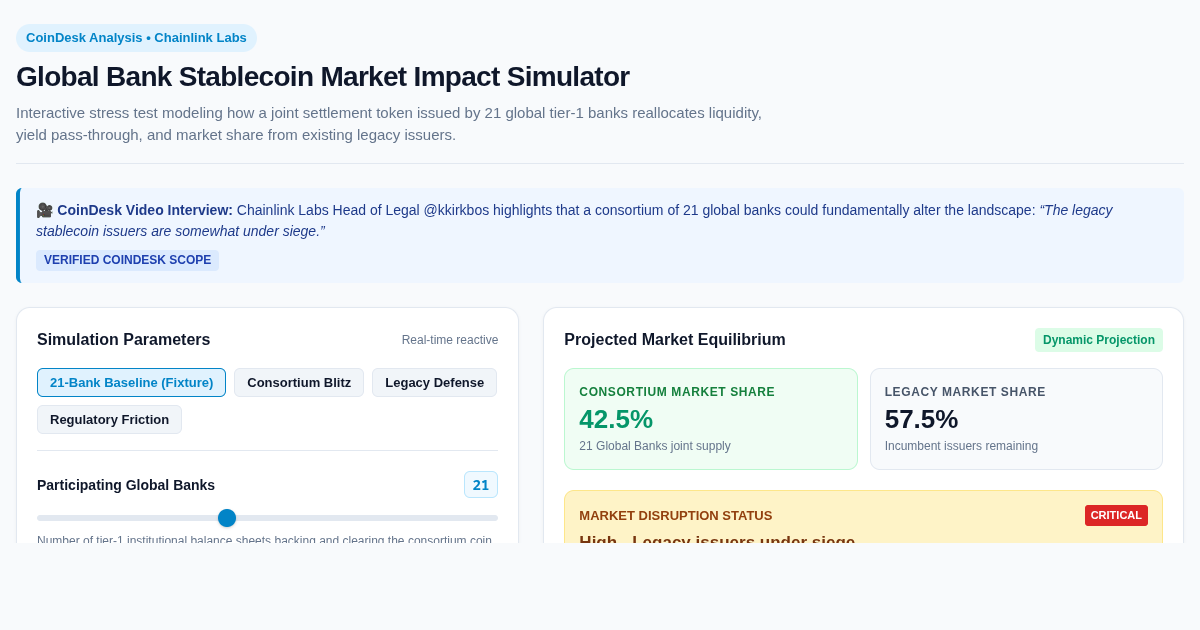Click the Participating Global Banks value 21
This screenshot has height=630, width=1200.
(x=481, y=485)
